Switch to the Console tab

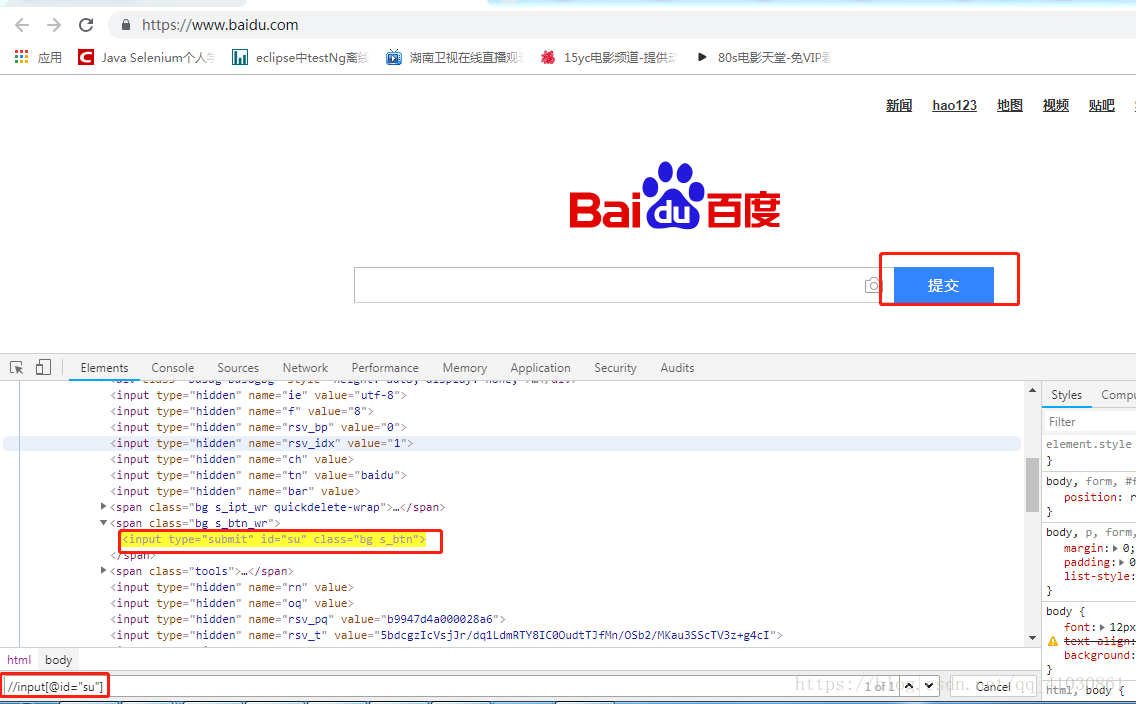[x=172, y=368]
